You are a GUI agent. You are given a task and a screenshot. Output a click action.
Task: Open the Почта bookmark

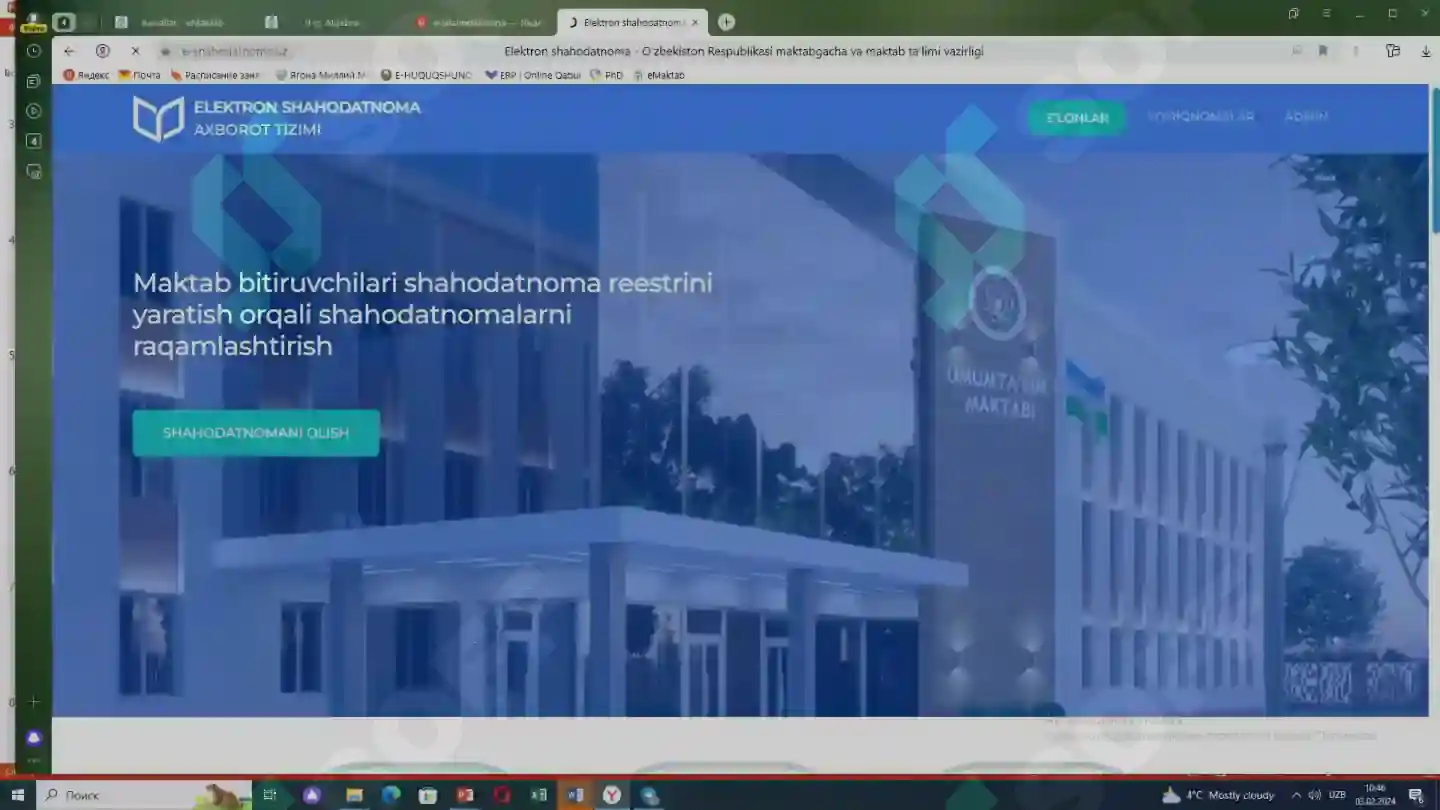(139, 75)
